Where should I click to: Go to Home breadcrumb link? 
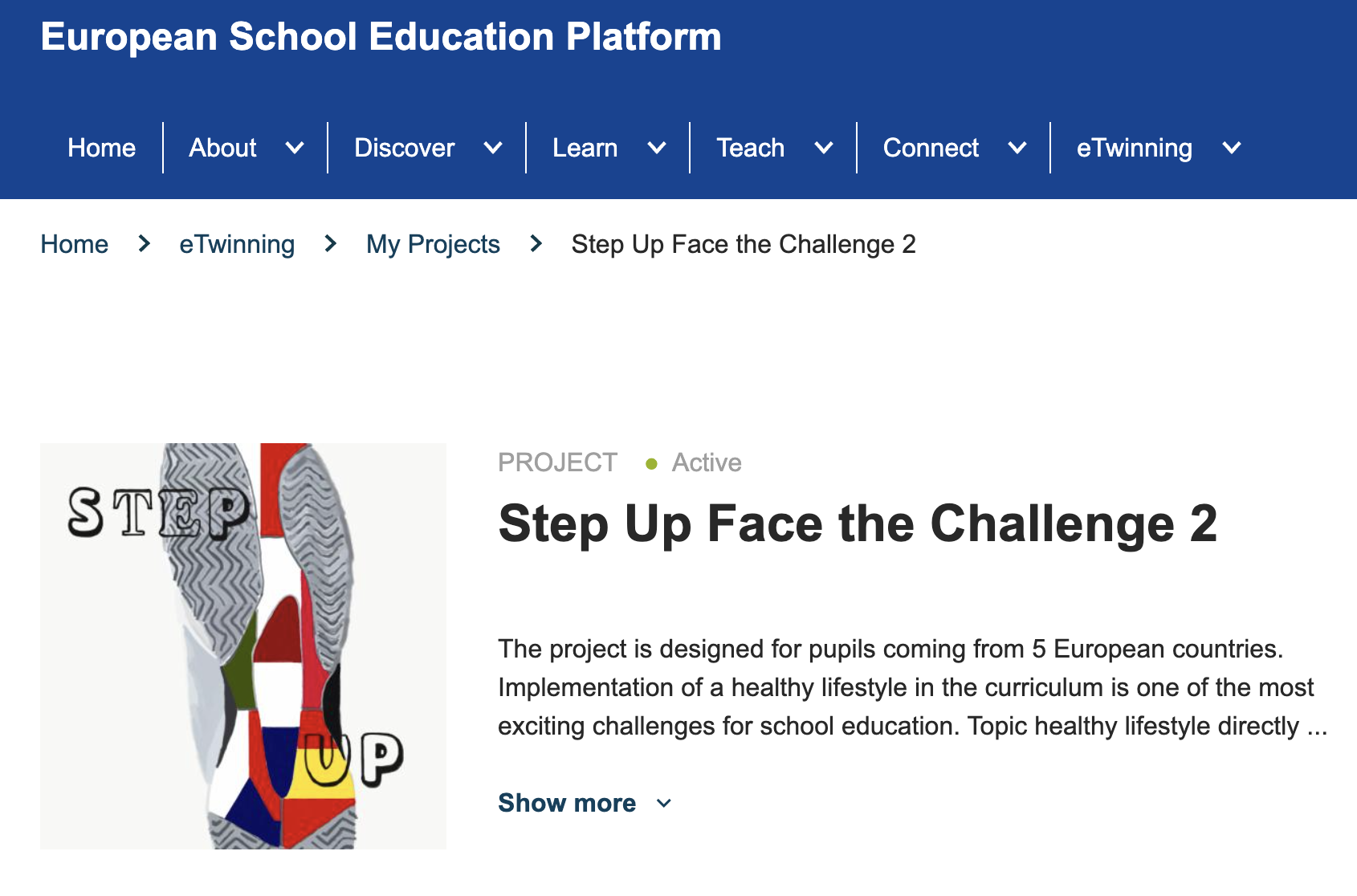point(75,244)
